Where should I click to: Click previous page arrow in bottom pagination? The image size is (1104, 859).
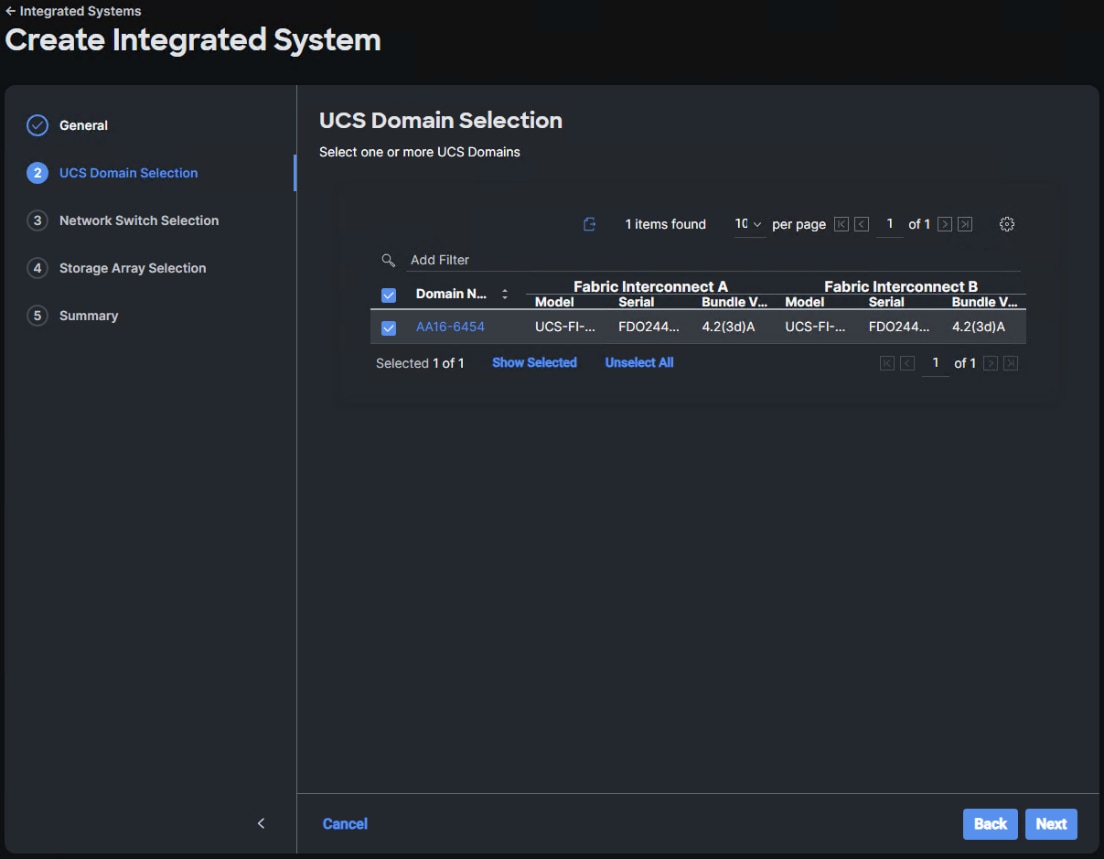[908, 364]
